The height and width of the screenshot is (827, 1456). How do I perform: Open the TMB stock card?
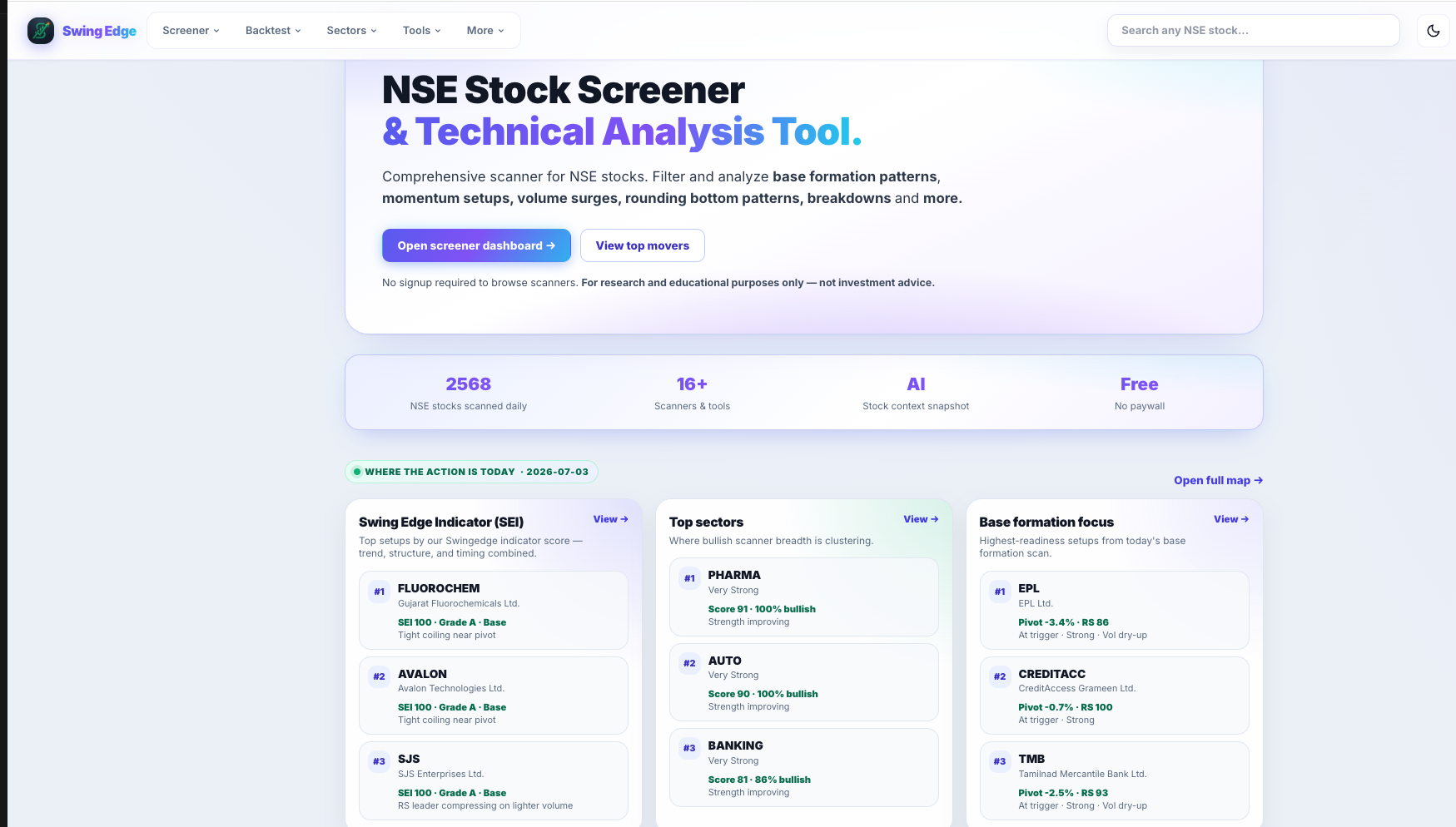(x=1115, y=780)
